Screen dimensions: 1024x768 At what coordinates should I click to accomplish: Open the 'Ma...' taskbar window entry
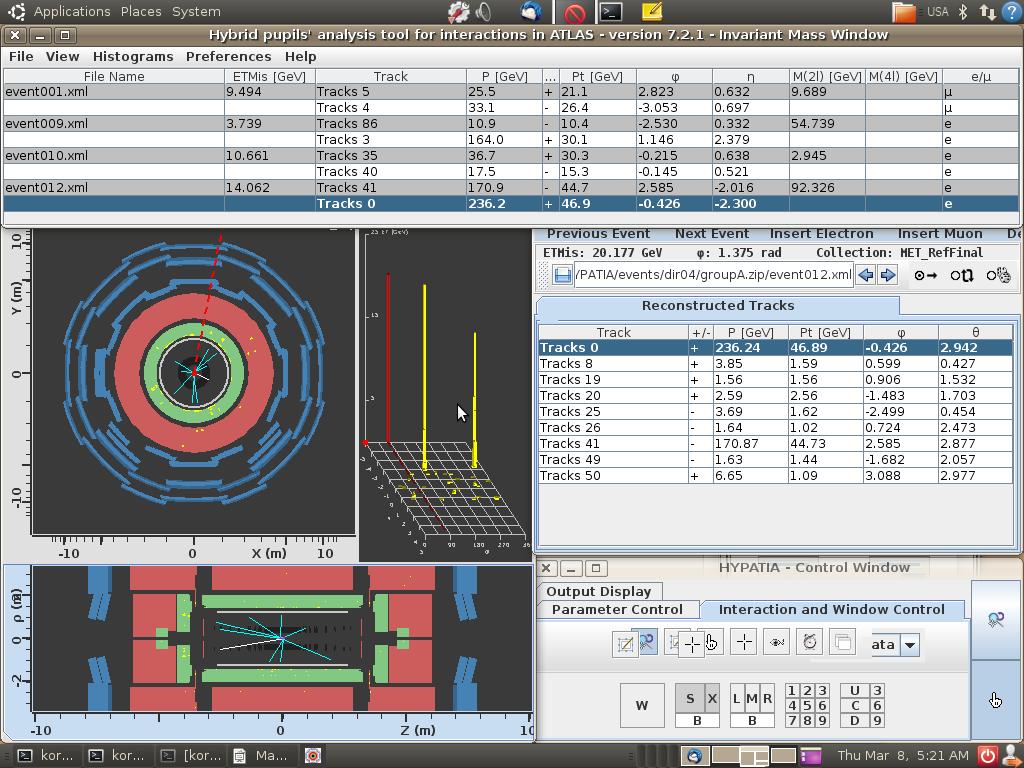tap(261, 756)
